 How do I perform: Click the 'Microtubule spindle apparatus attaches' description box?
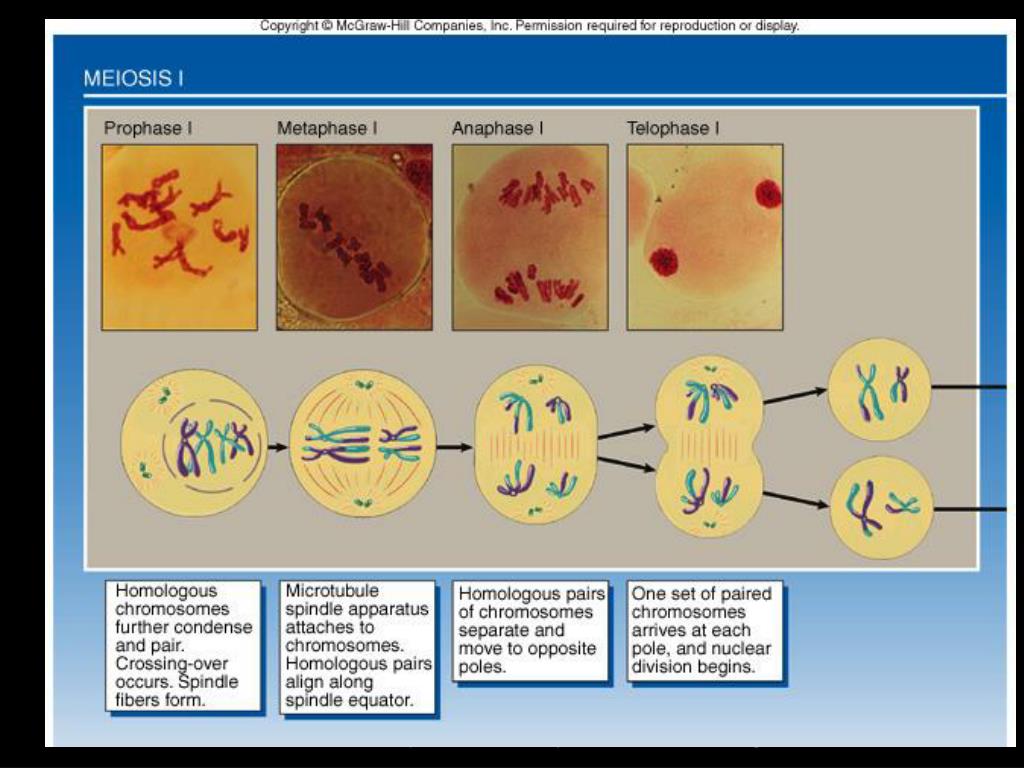(x=357, y=647)
